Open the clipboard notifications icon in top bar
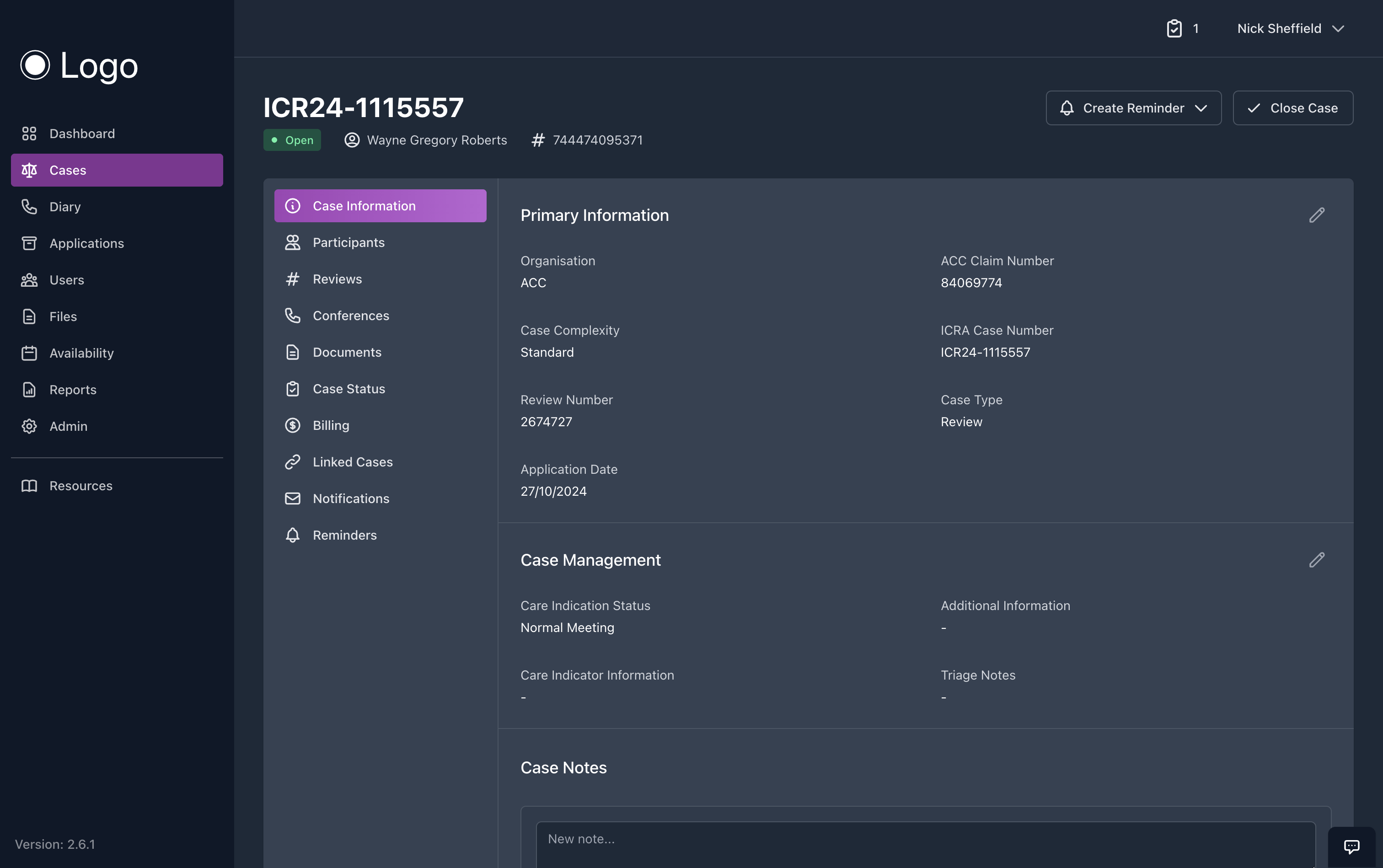 coord(1174,28)
